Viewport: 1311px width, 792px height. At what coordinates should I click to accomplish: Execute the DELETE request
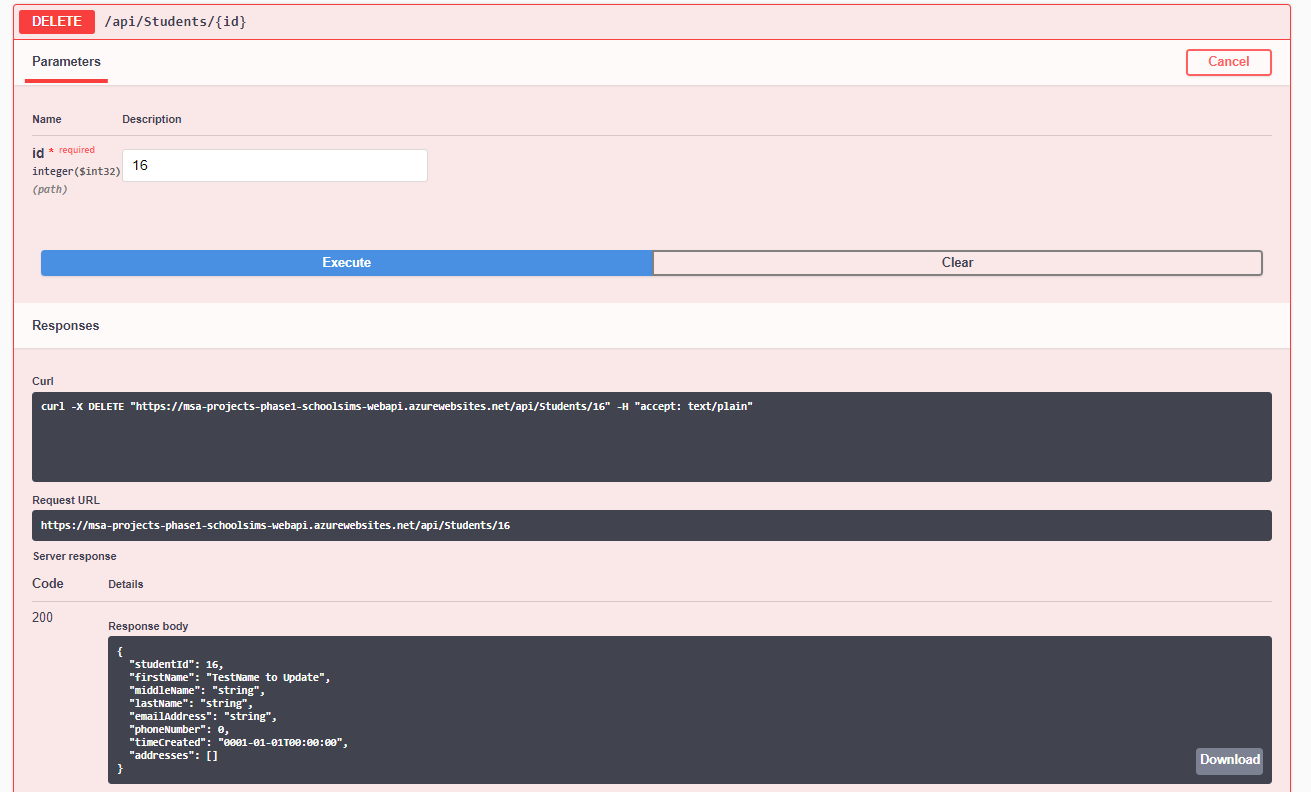(347, 262)
